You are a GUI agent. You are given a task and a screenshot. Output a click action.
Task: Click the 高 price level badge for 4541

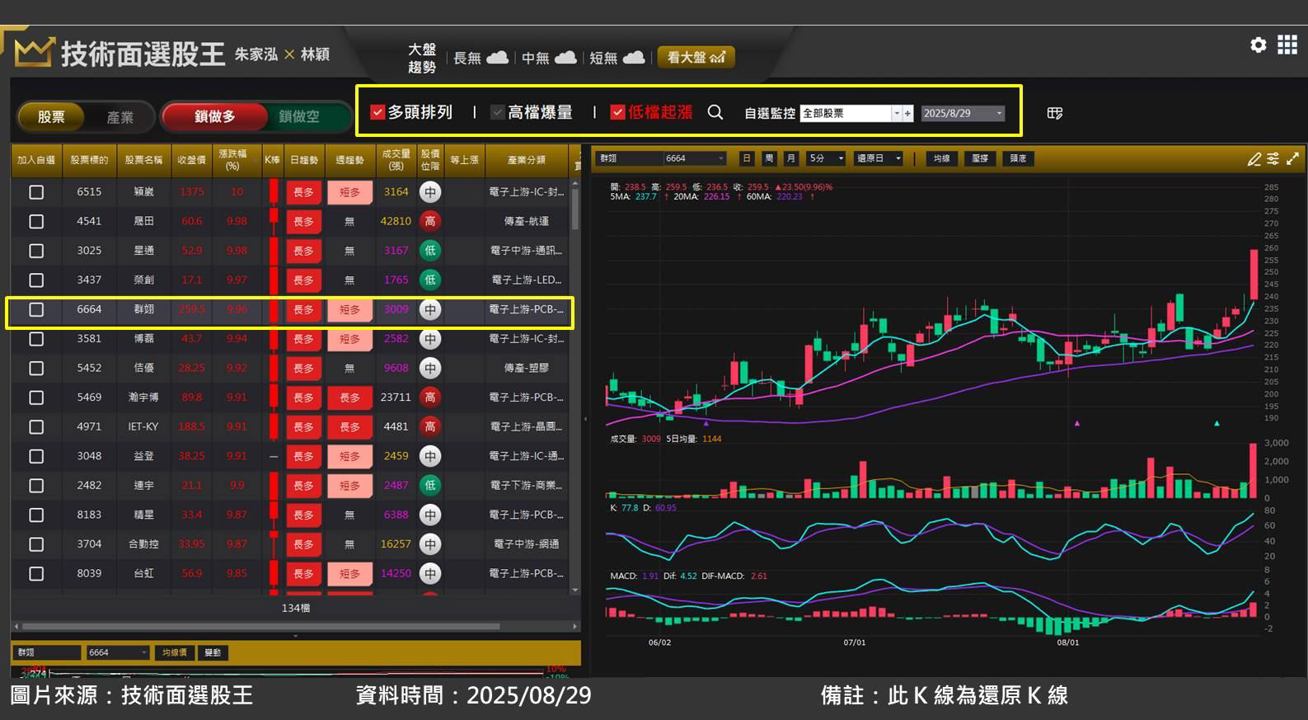(x=430, y=221)
